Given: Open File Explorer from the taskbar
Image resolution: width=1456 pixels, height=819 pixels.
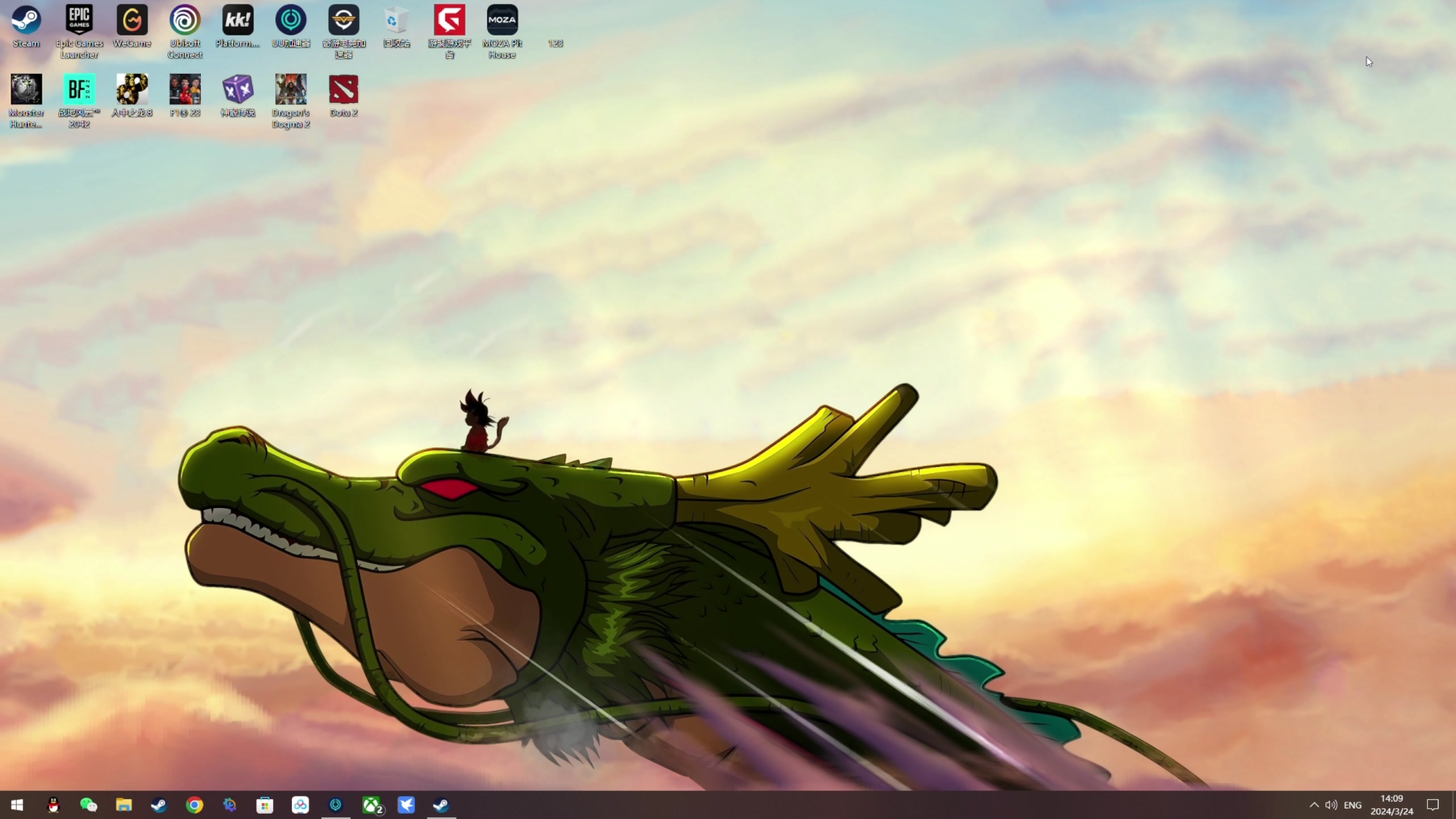Looking at the screenshot, I should (124, 805).
